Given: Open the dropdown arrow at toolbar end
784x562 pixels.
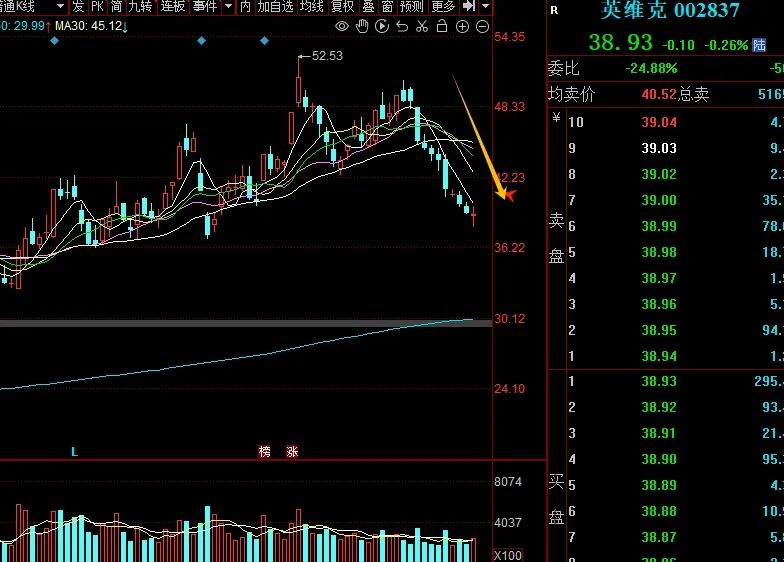Looking at the screenshot, I should [x=486, y=6].
